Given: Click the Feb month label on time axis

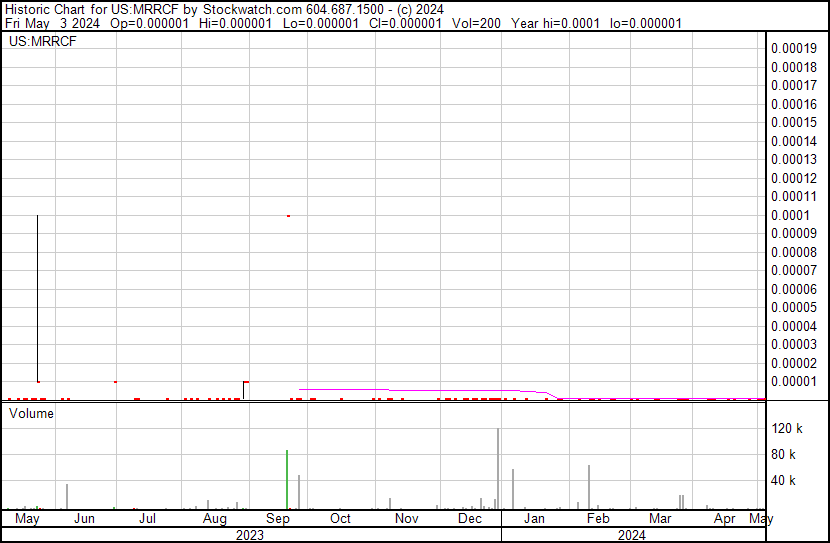Looking at the screenshot, I should (x=598, y=518).
